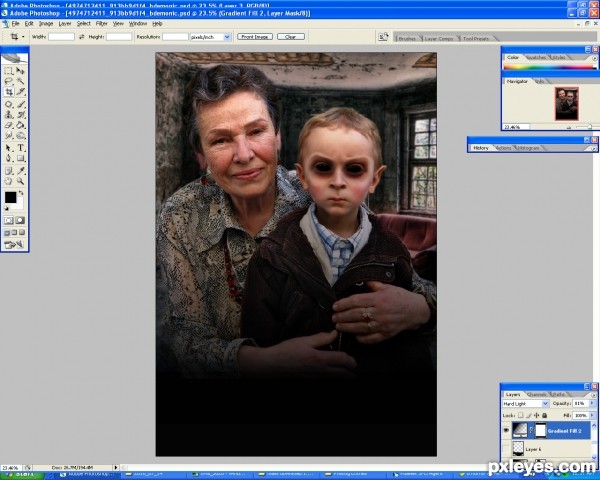The height and width of the screenshot is (480, 600).
Task: Select the Rectangular Marquee tool
Action: coord(8,71)
